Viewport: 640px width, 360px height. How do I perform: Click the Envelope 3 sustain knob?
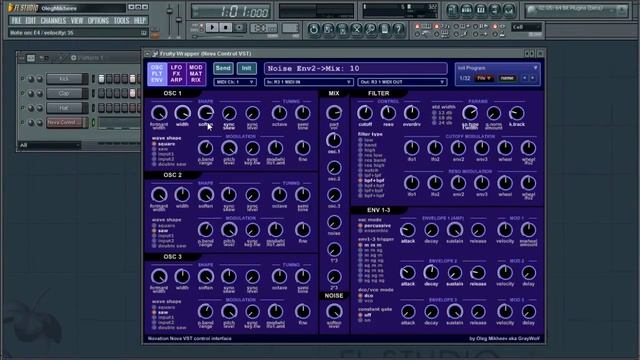(x=454, y=312)
